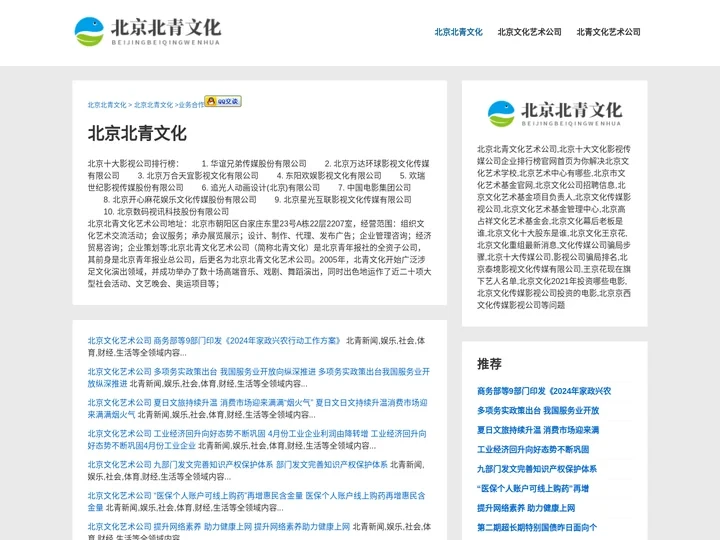Click recommended link 夏日文旅持续升温 消费市场迎来满
The image size is (720, 540).
coord(538,430)
